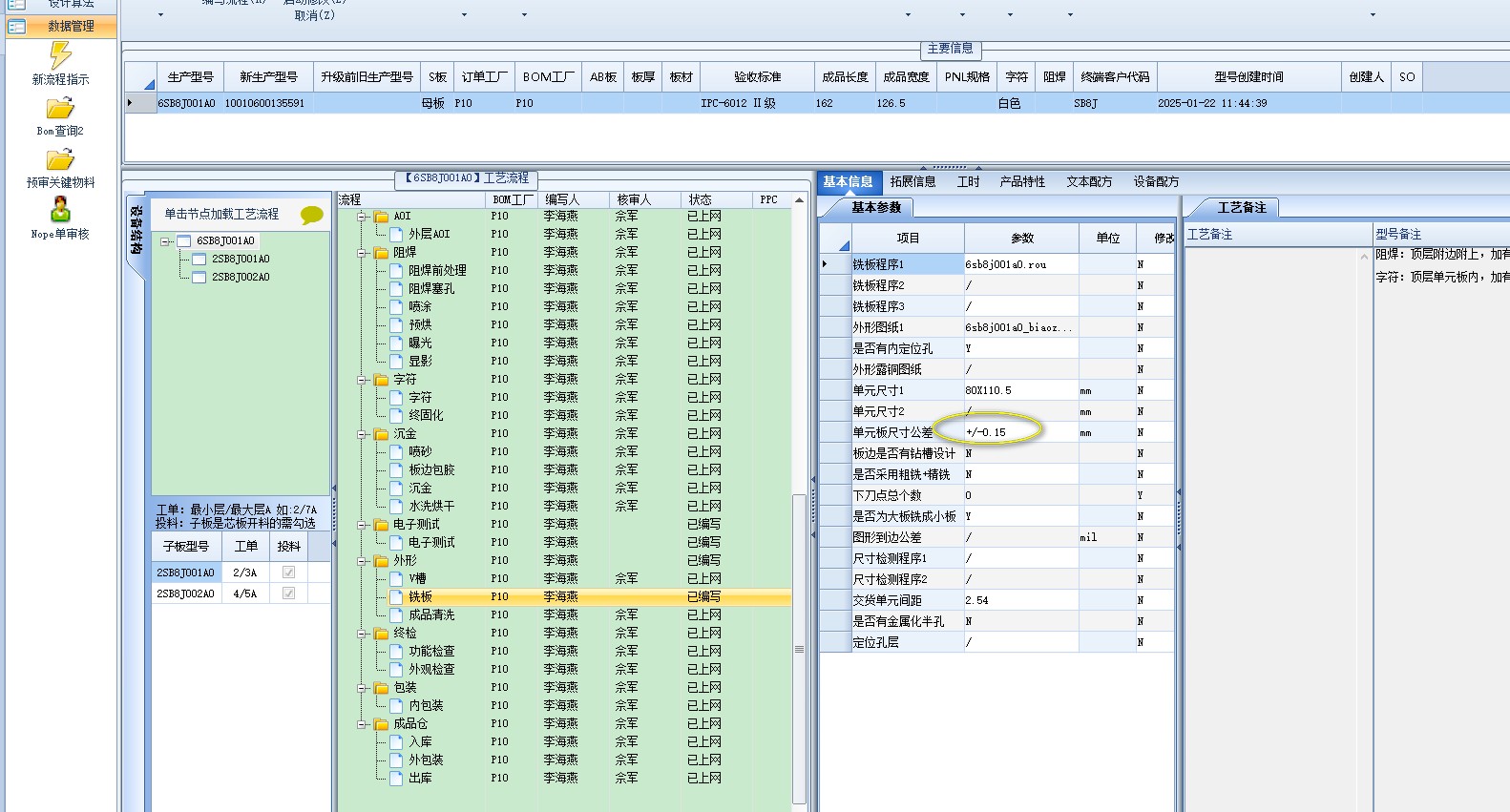Collapse the 6SB8J001A0 root tree node

point(165,241)
